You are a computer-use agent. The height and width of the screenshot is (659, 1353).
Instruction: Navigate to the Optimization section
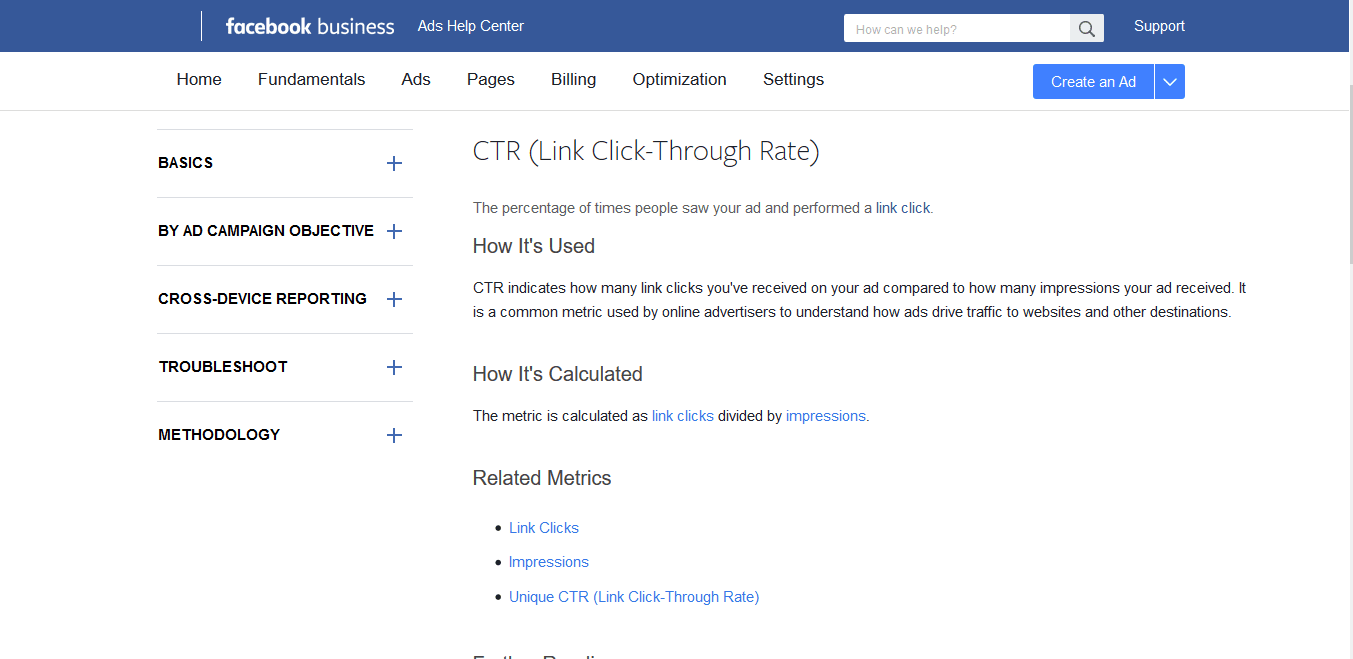pyautogui.click(x=679, y=79)
